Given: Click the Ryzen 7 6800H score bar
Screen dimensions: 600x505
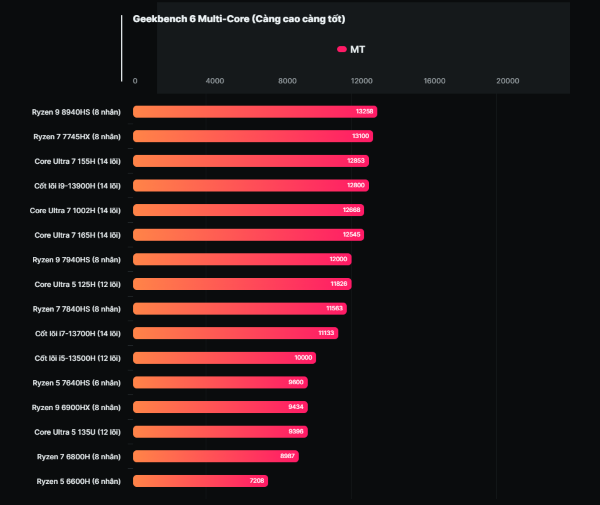Looking at the screenshot, I should pyautogui.click(x=216, y=456).
